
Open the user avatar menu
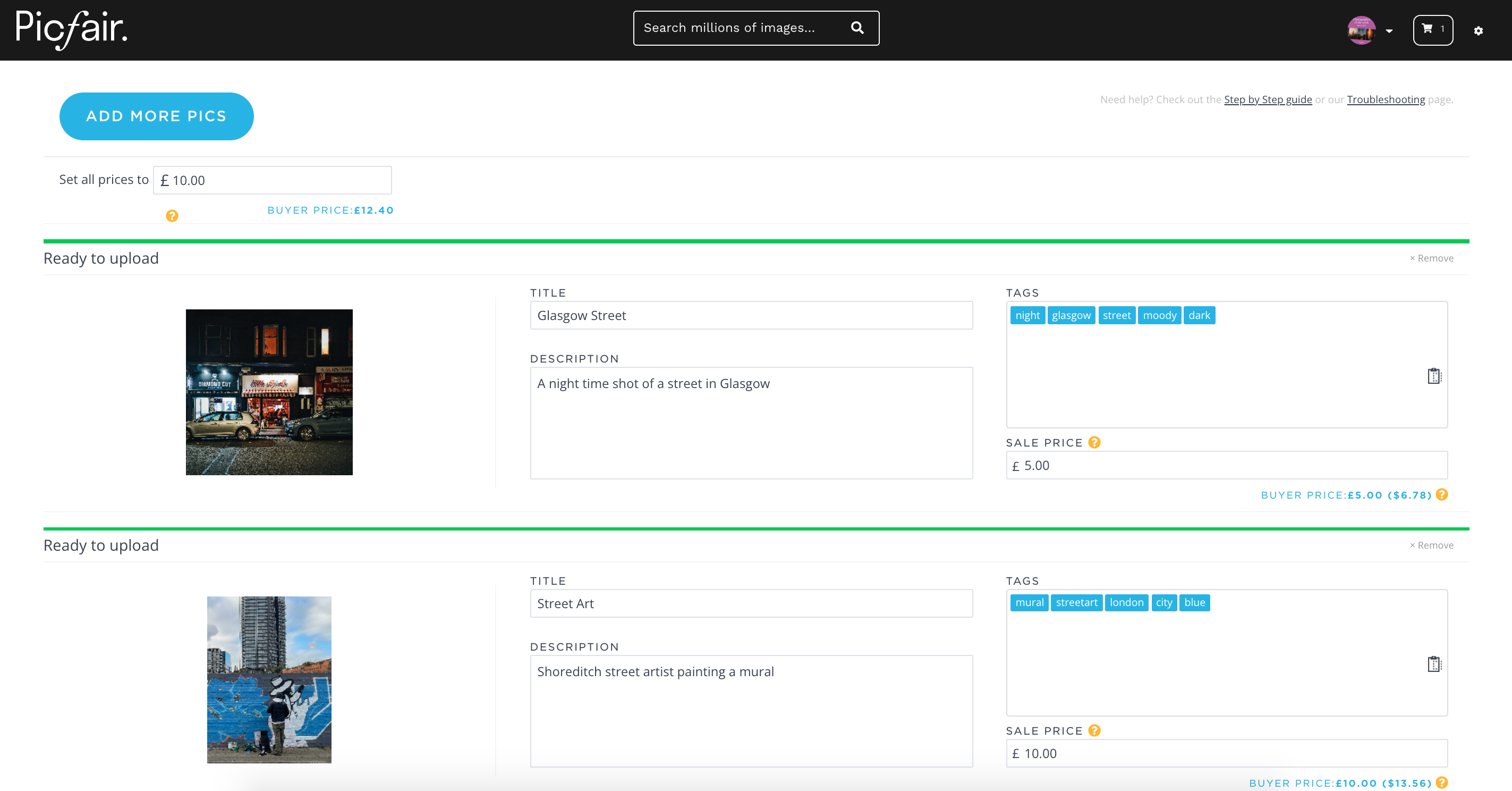point(1361,30)
